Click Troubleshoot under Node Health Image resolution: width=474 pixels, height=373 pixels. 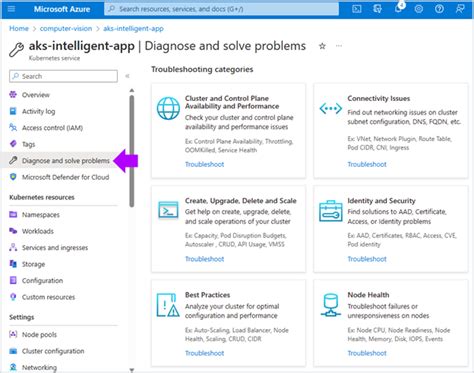[x=367, y=353]
